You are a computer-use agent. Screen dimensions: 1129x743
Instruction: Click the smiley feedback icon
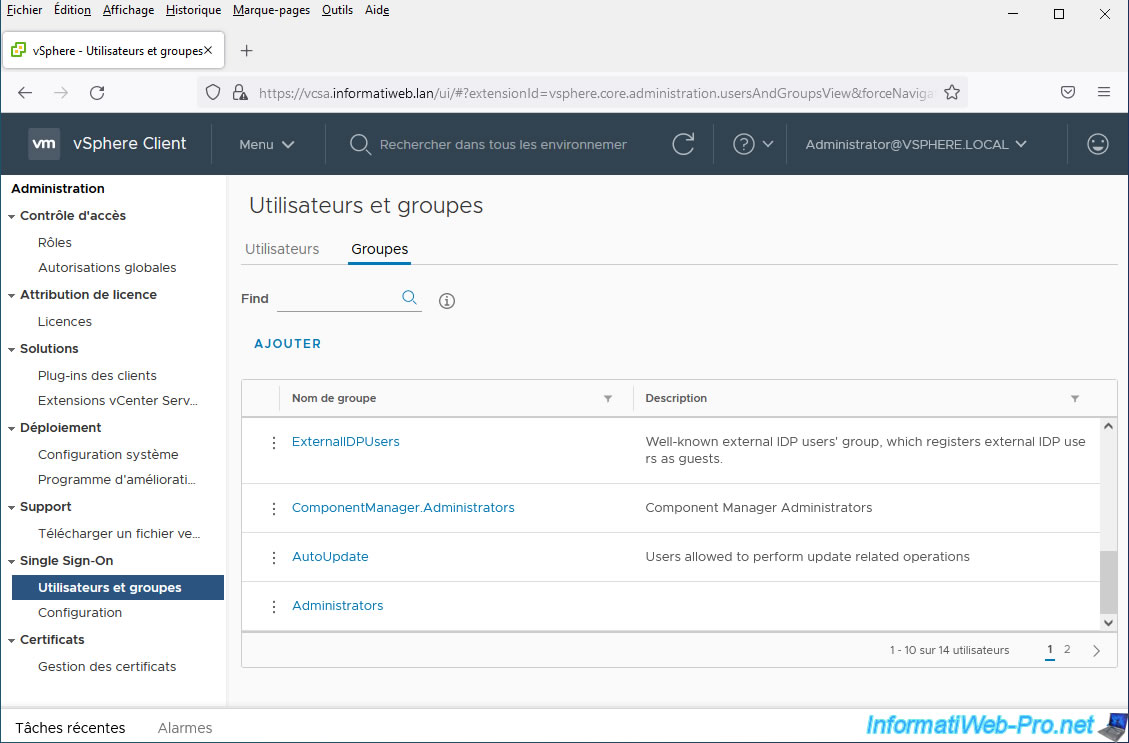[x=1097, y=144]
